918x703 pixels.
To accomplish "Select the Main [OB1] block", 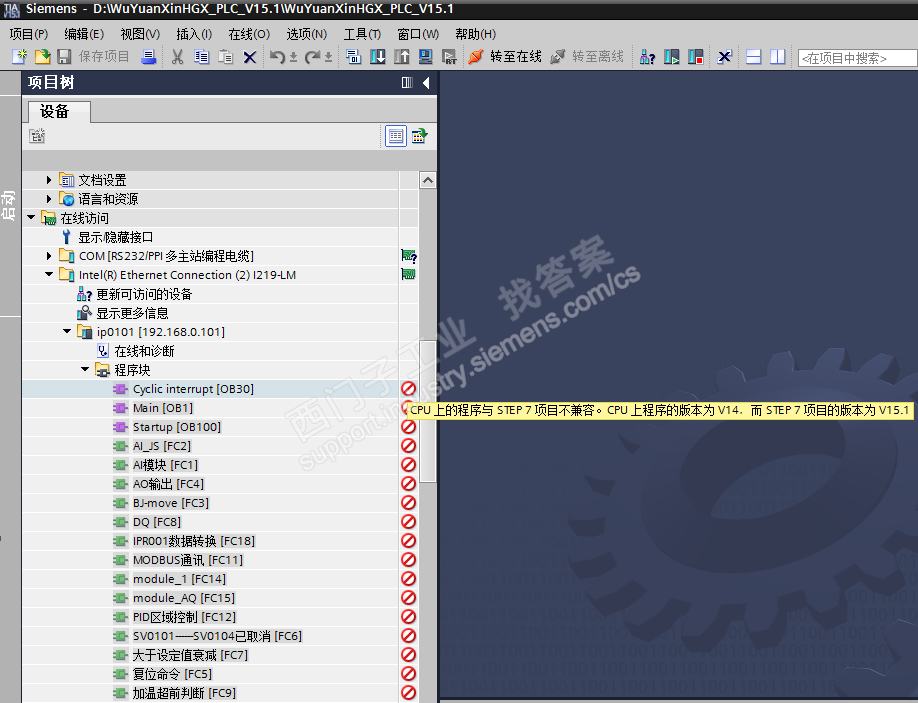I will click(163, 408).
